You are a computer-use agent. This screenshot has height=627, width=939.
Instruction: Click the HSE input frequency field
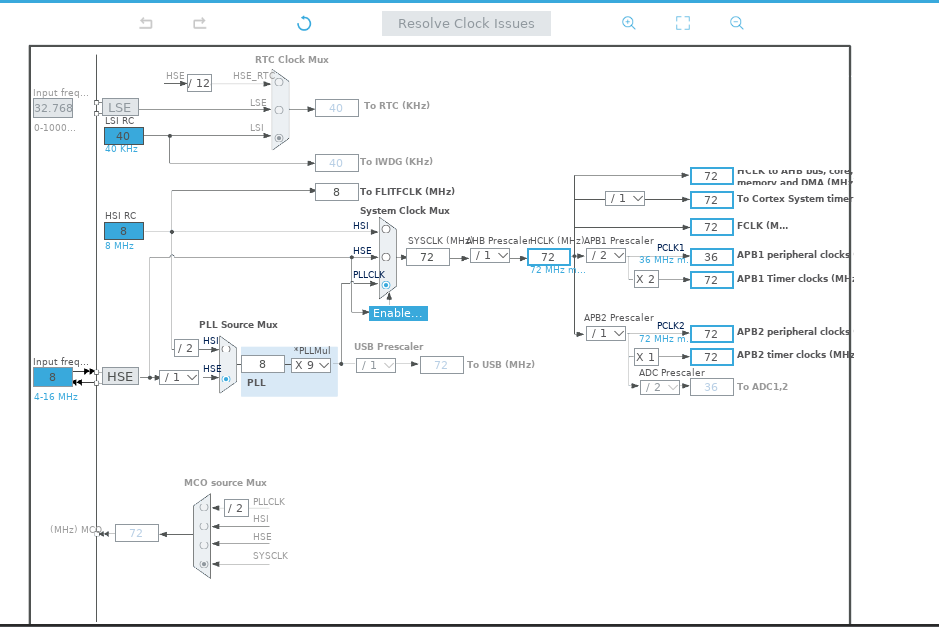pos(52,377)
